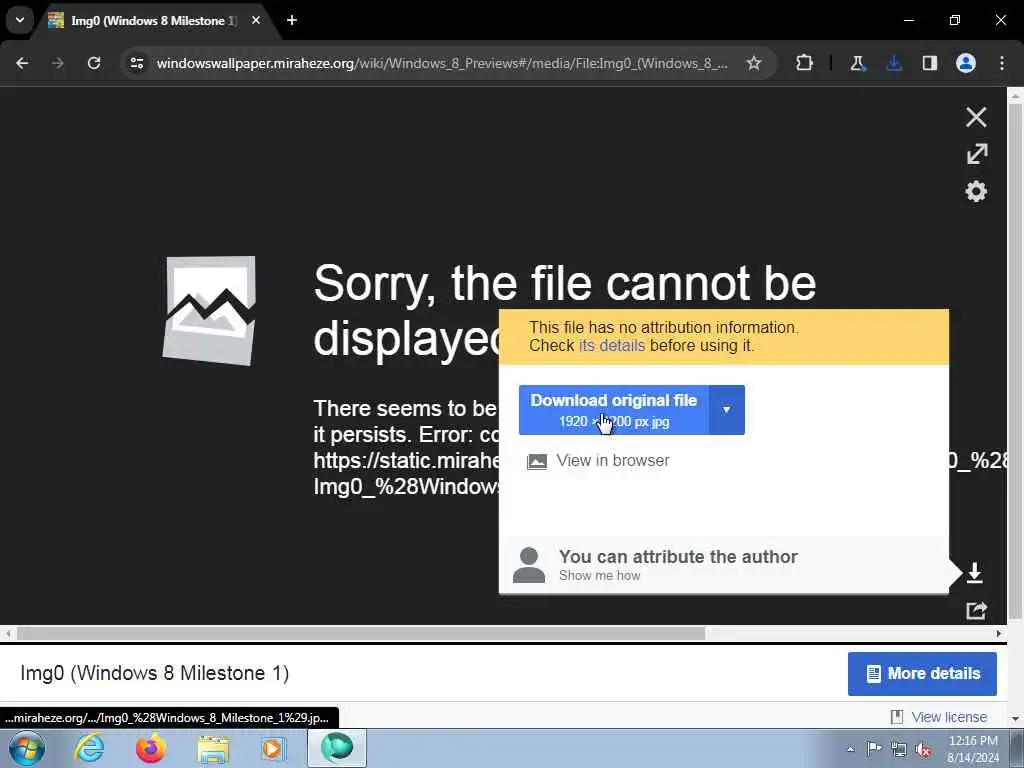Open File Explorer folder icon in taskbar
The image size is (1024, 768).
213,749
